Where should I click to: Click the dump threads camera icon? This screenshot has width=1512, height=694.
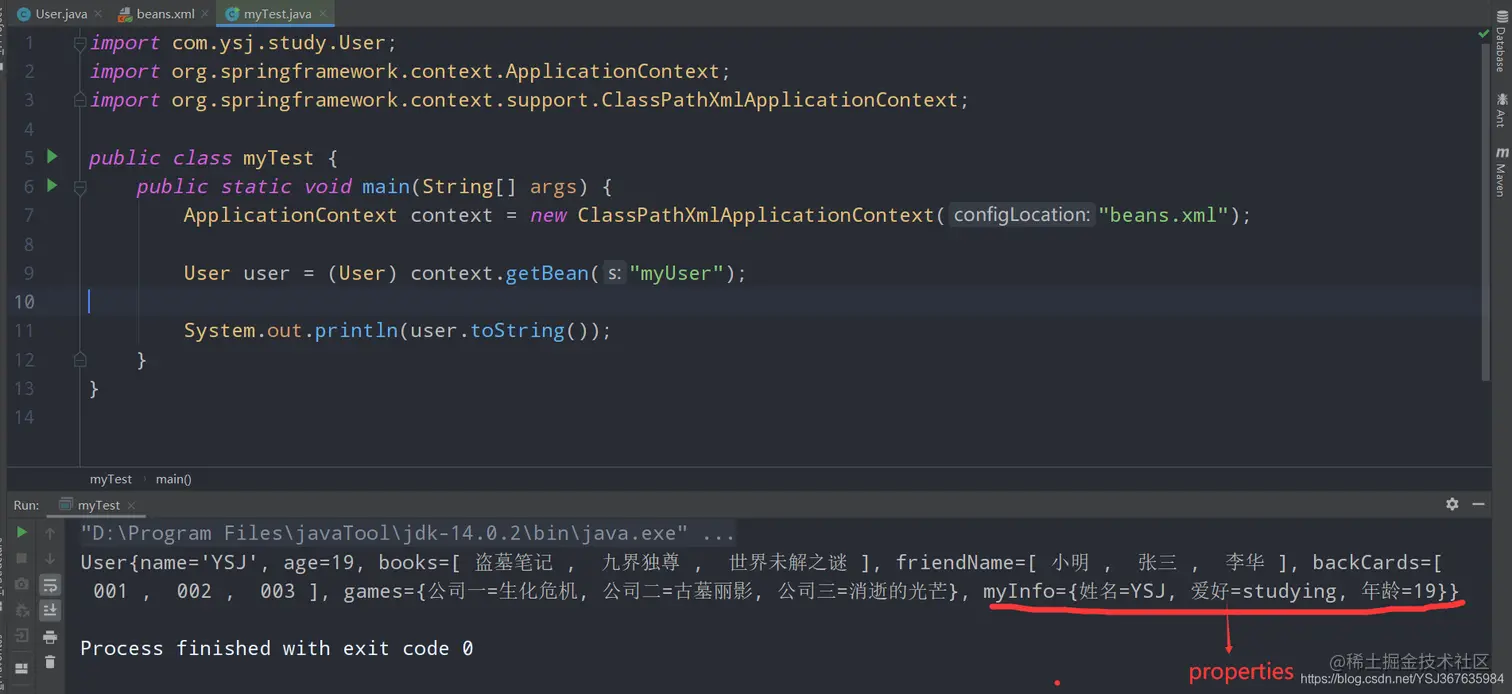(22, 584)
